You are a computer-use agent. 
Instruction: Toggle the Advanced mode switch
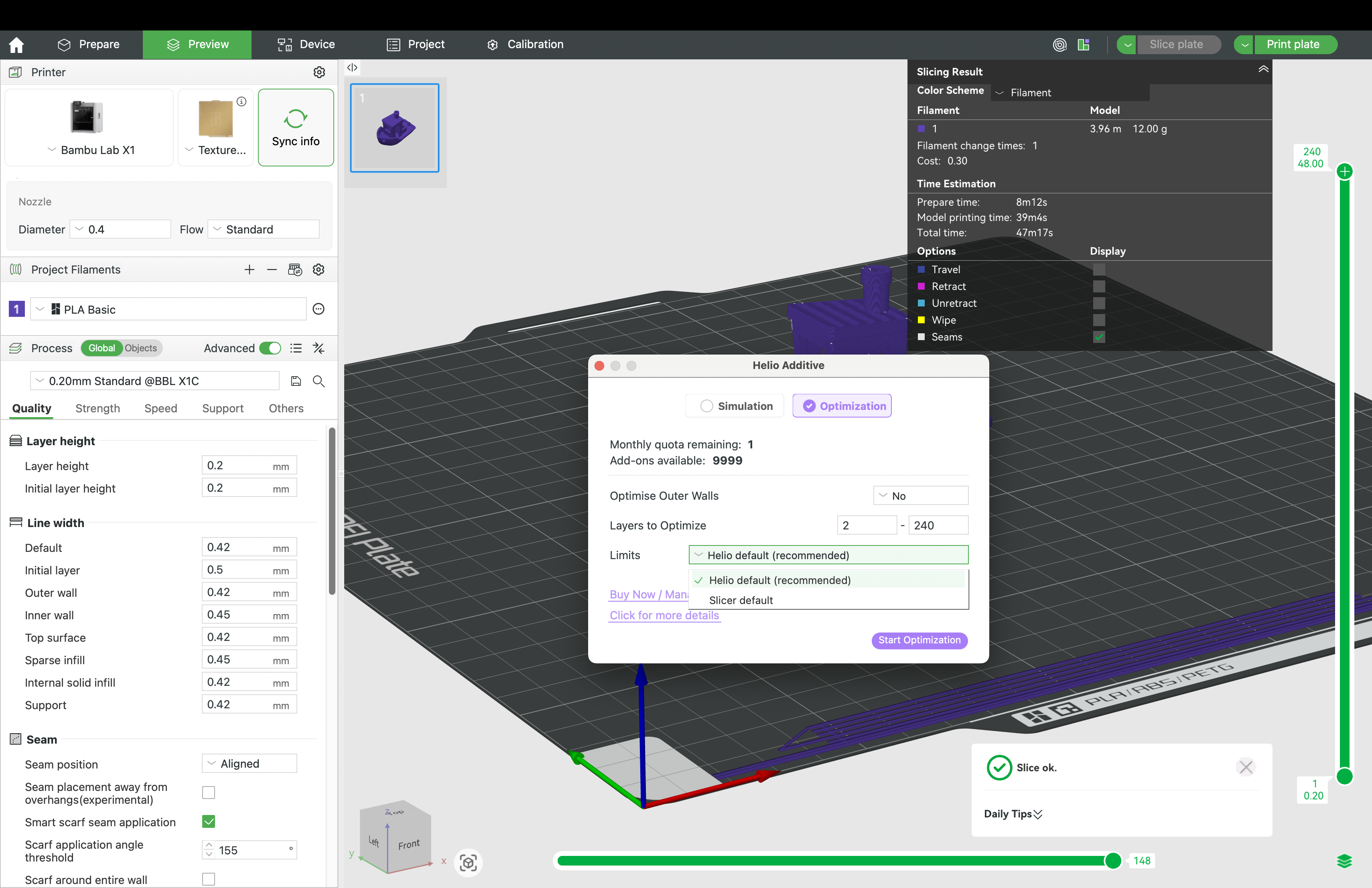[x=270, y=348]
